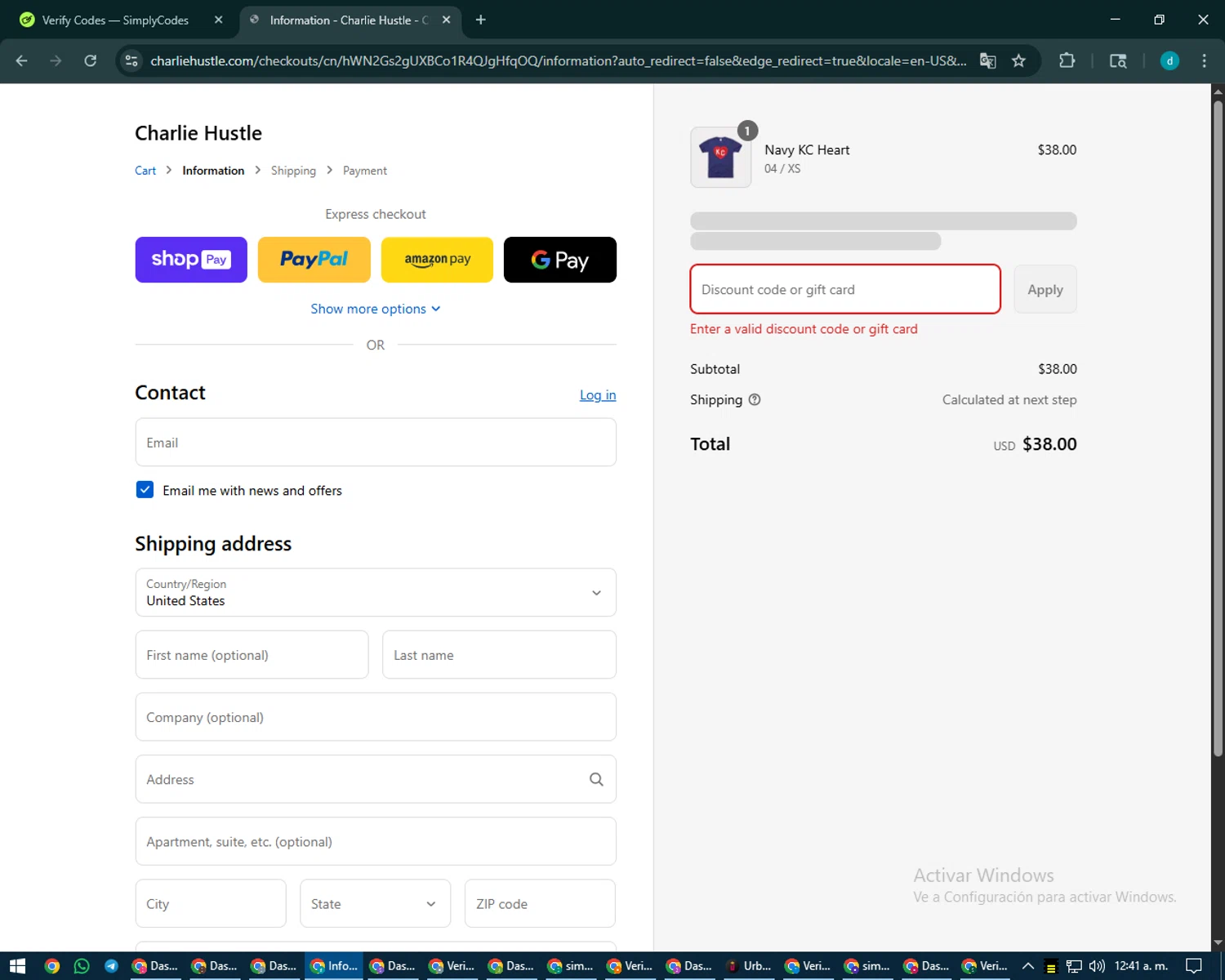Open Chrome three-dot menu
The height and width of the screenshot is (980, 1225).
pos(1204,60)
